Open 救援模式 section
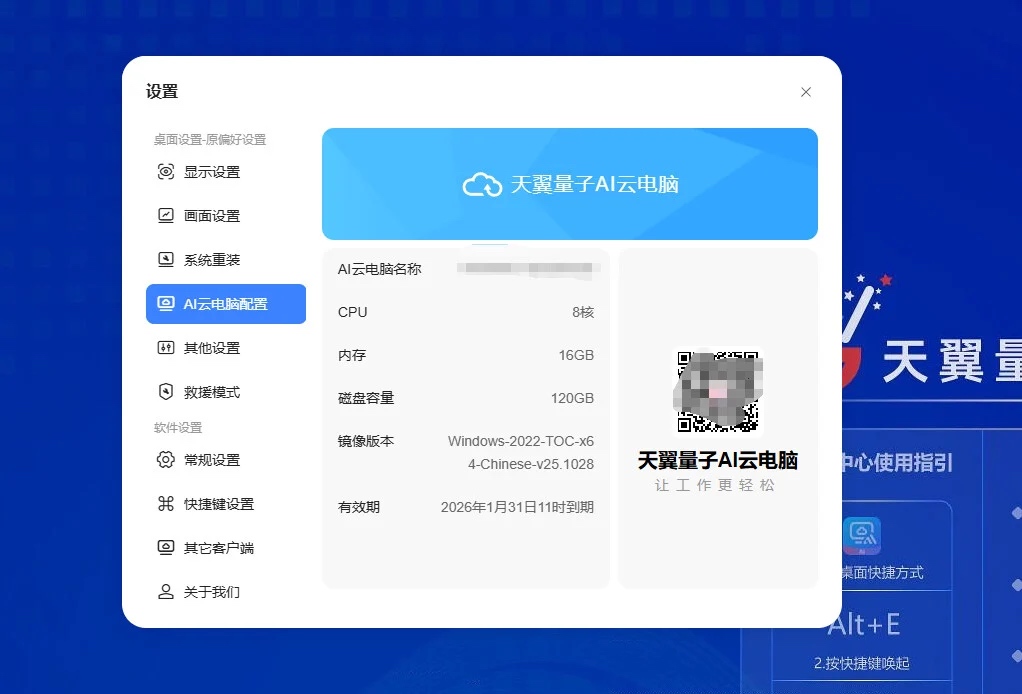The image size is (1022, 694). [x=226, y=392]
